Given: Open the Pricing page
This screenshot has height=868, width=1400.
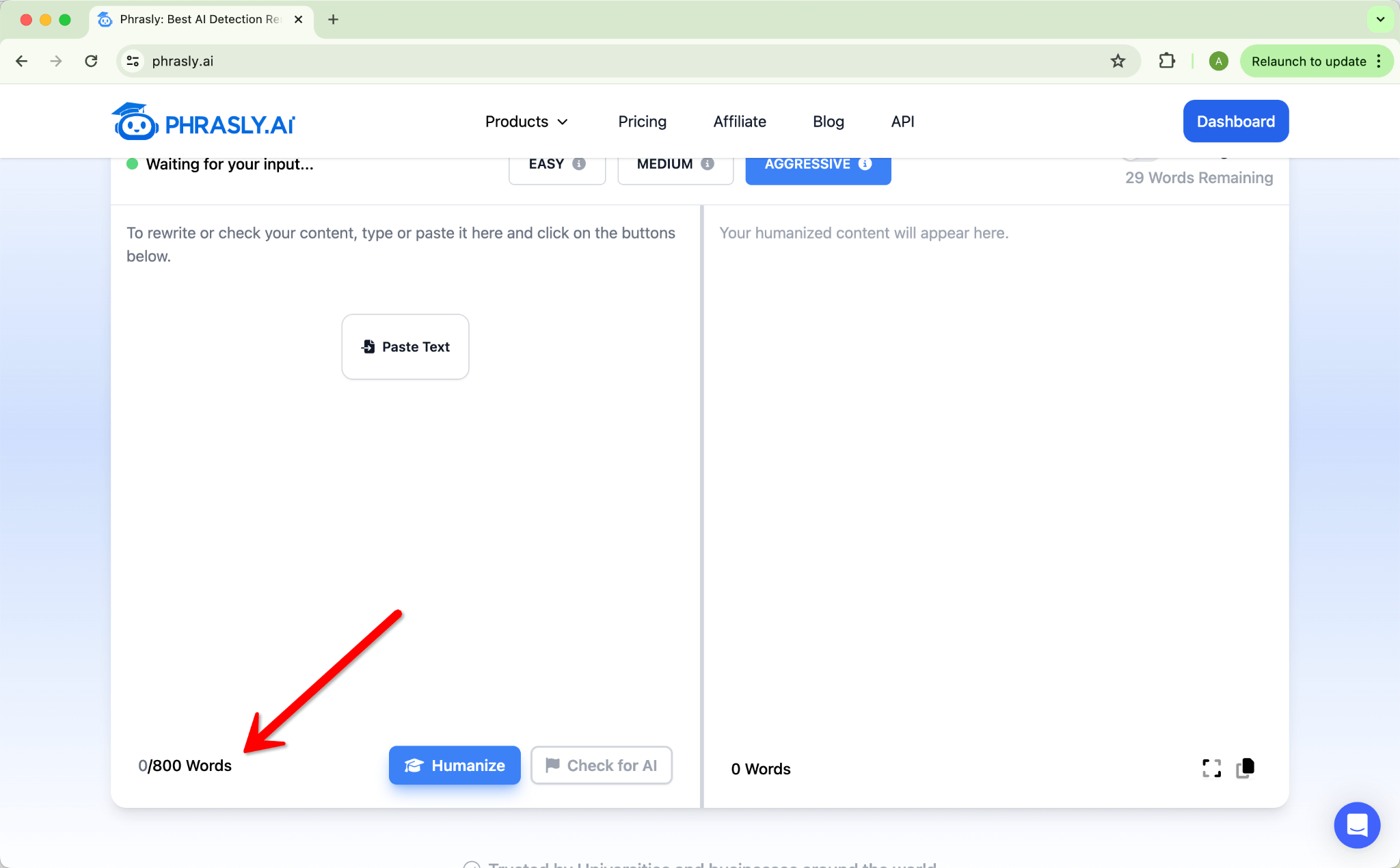Looking at the screenshot, I should click(x=642, y=122).
